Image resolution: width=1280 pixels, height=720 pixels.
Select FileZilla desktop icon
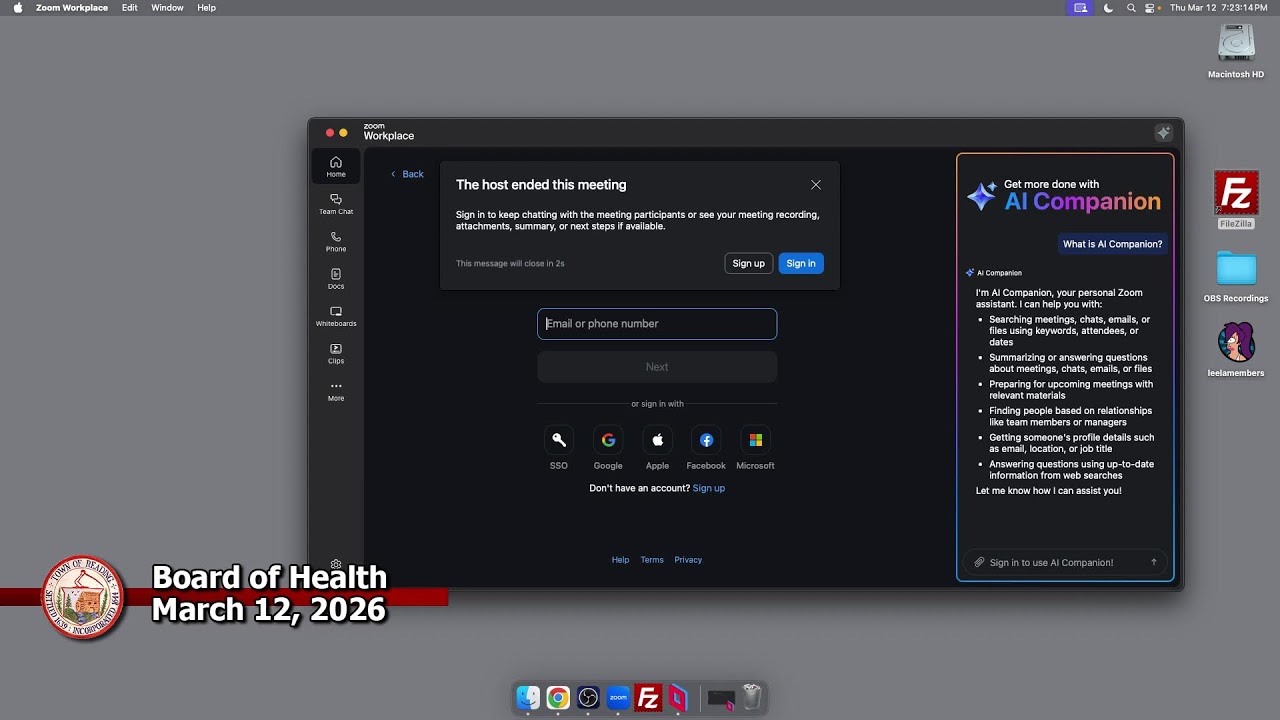point(1236,200)
